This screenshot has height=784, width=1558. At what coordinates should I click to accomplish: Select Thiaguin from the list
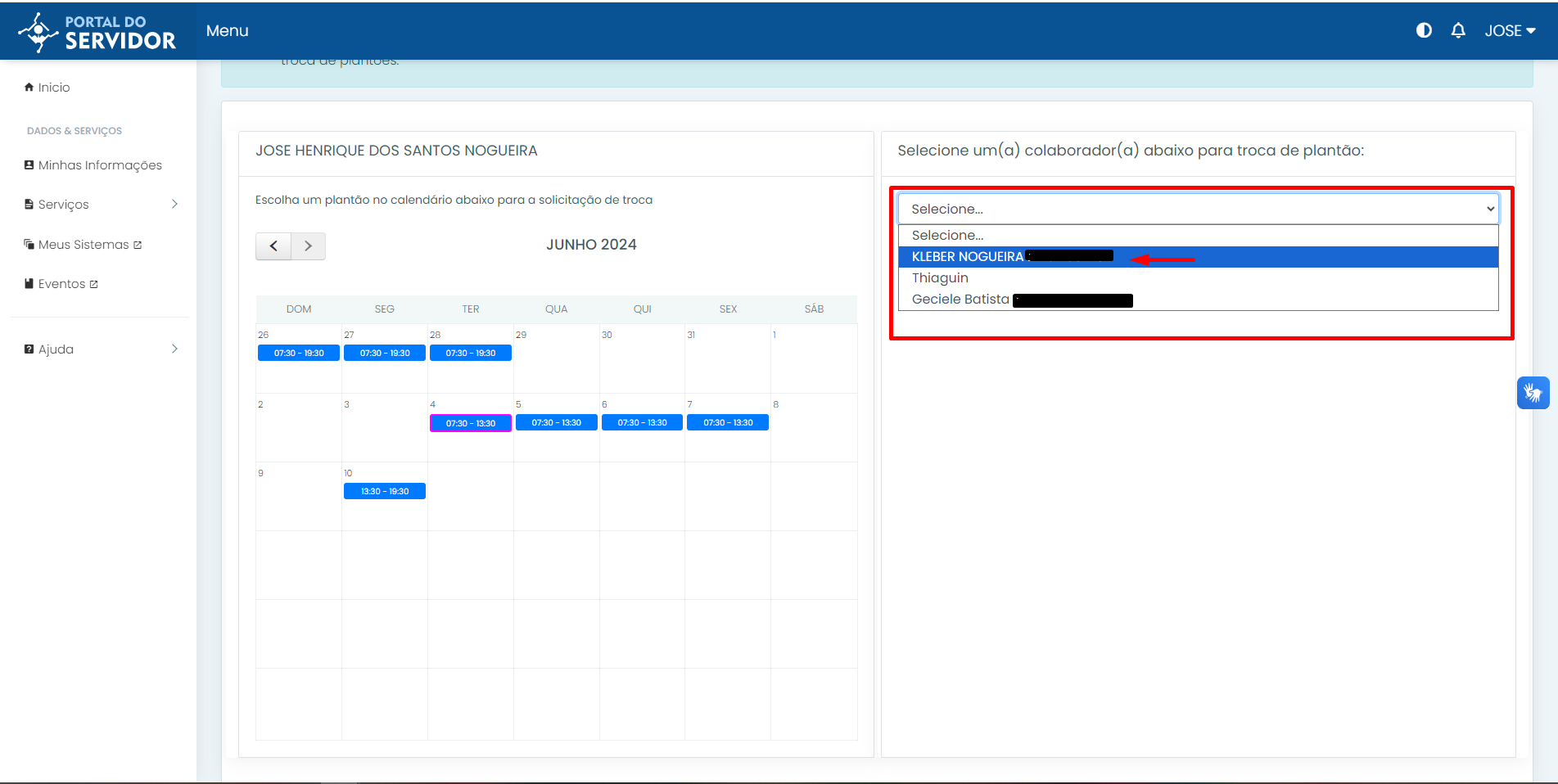(1198, 277)
